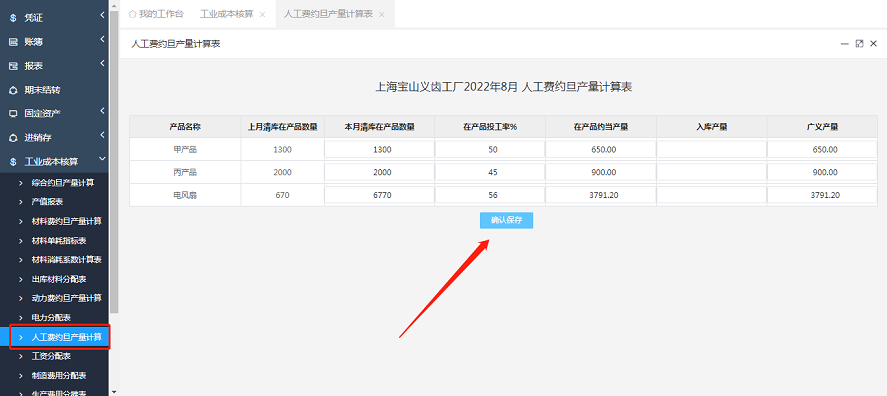
Task: Edit 电风扇 投工率 field showing 56
Action: [x=490, y=195]
